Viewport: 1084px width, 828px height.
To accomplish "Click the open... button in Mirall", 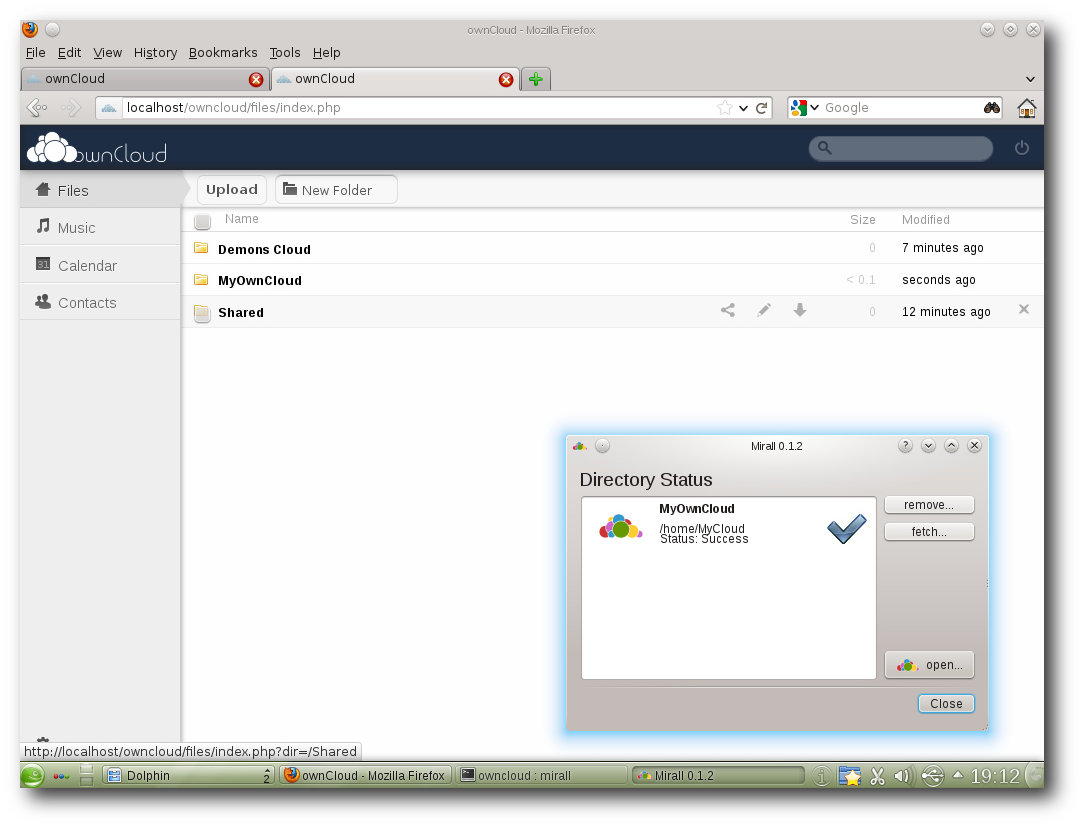I will pos(929,665).
